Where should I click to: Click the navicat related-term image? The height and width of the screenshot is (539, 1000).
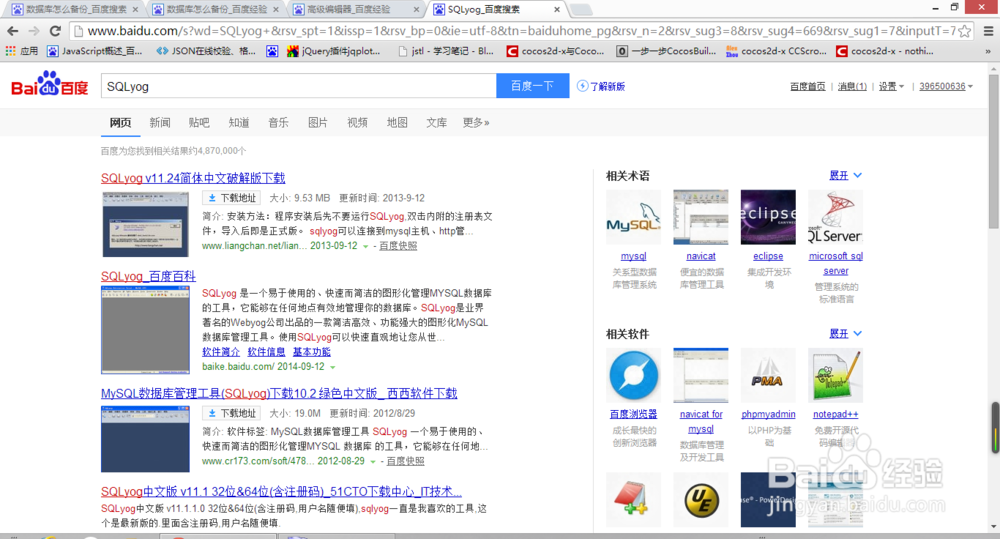701,217
